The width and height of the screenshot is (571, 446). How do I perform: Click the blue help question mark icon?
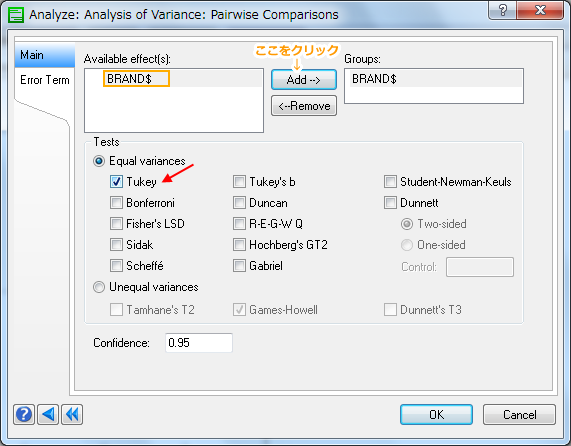pyautogui.click(x=24, y=414)
